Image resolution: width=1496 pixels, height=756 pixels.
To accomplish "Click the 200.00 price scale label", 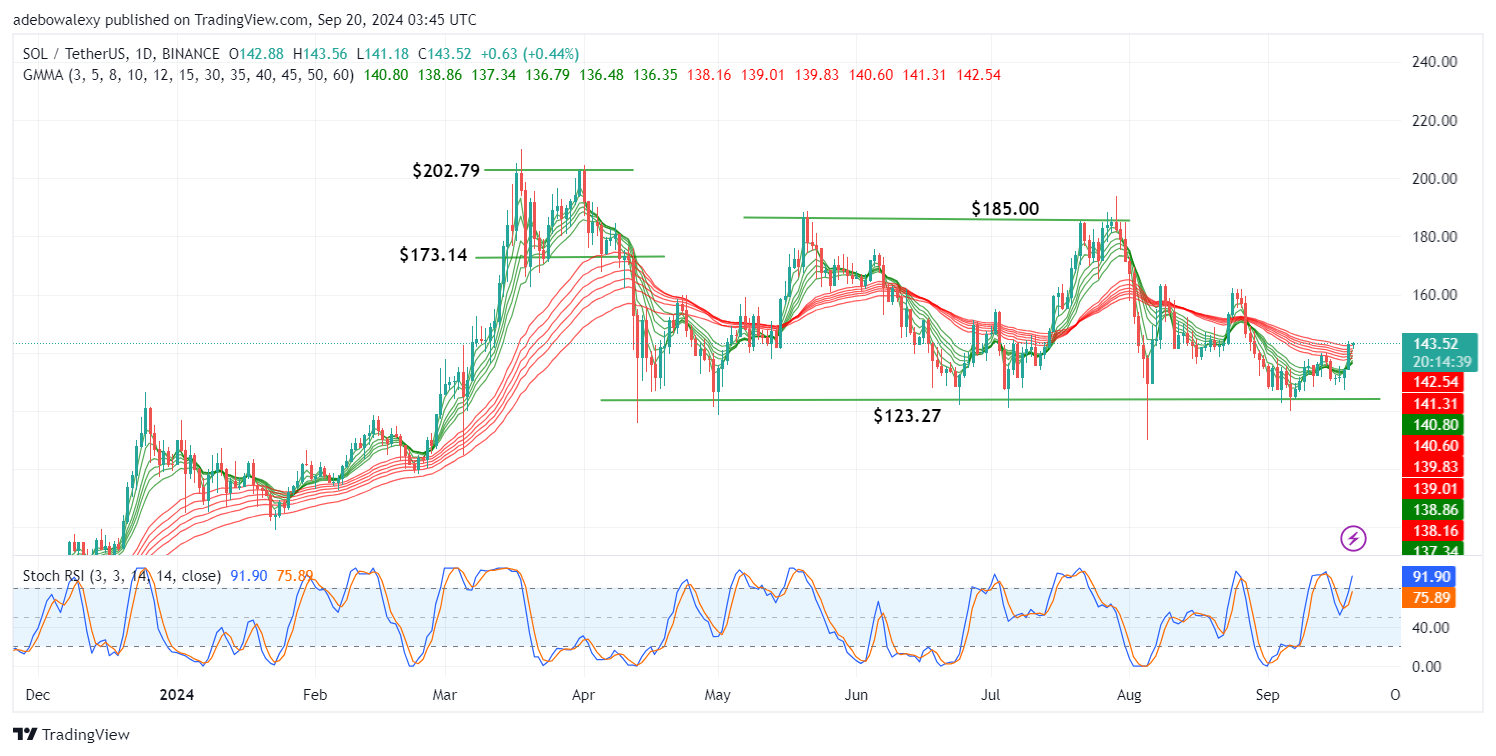I will point(1436,179).
